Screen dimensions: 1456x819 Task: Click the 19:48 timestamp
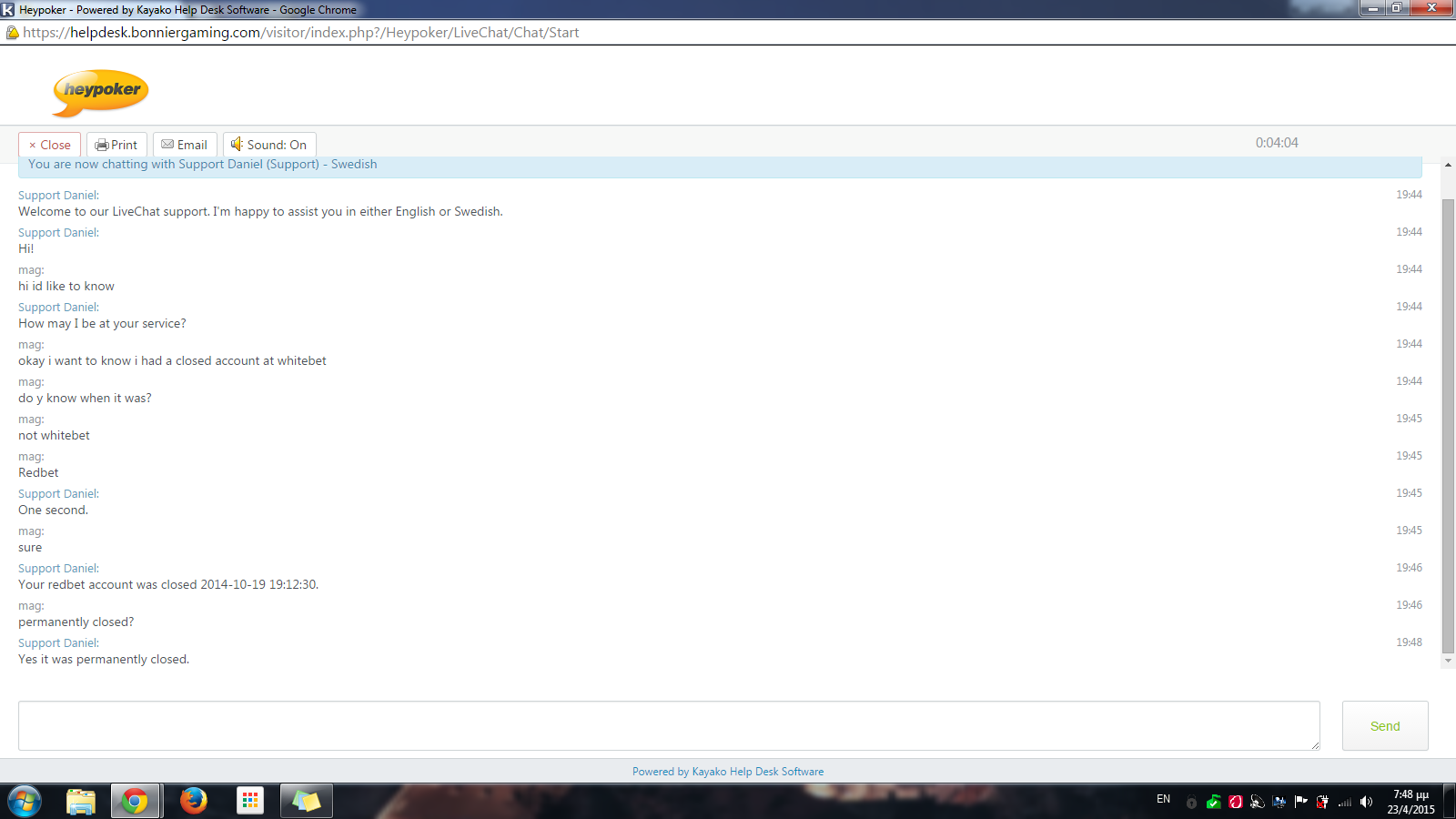tap(1409, 642)
